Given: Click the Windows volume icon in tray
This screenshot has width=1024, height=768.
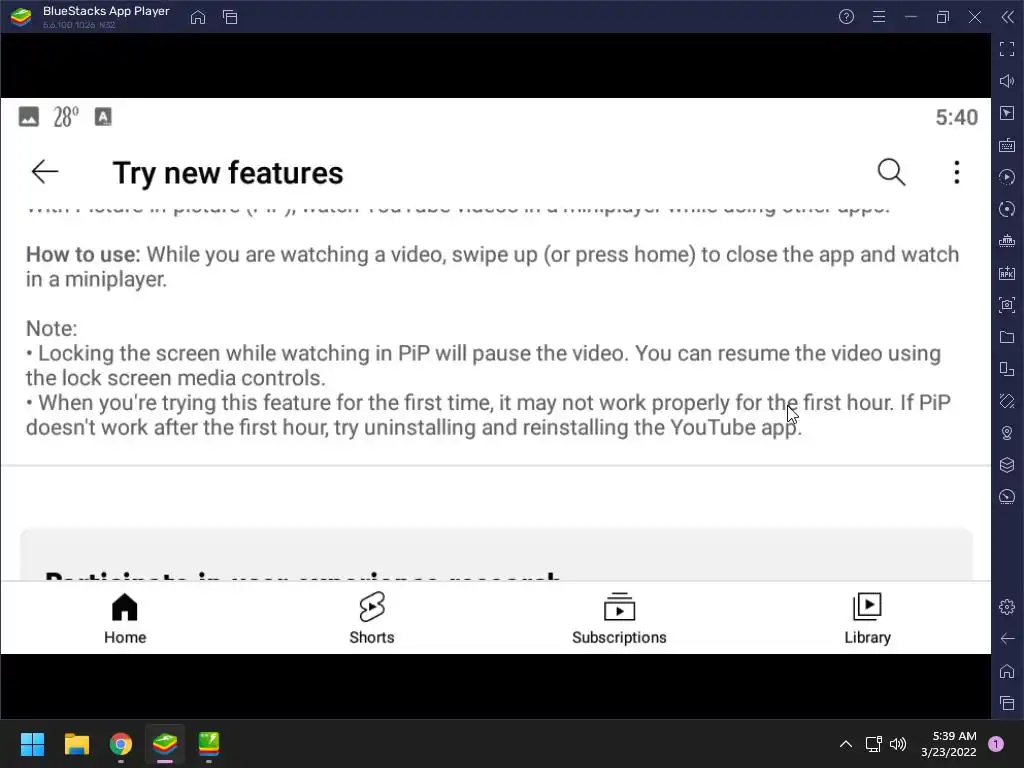Looking at the screenshot, I should pyautogui.click(x=898, y=744).
